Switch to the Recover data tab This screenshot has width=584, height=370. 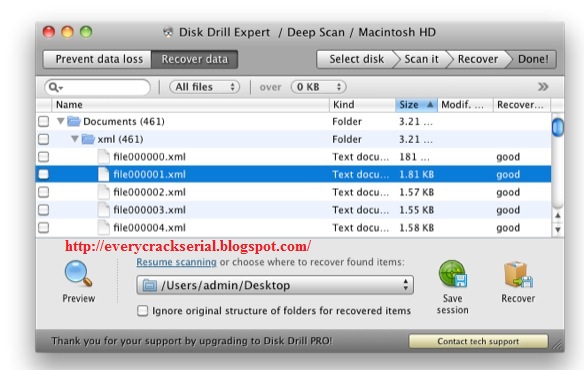[194, 59]
